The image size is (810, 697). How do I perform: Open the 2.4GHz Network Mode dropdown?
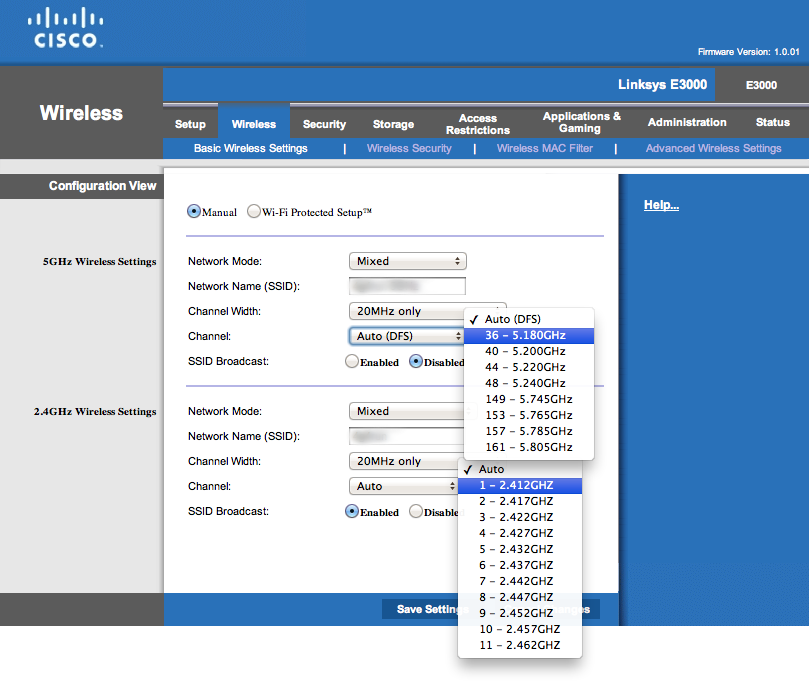click(407, 411)
